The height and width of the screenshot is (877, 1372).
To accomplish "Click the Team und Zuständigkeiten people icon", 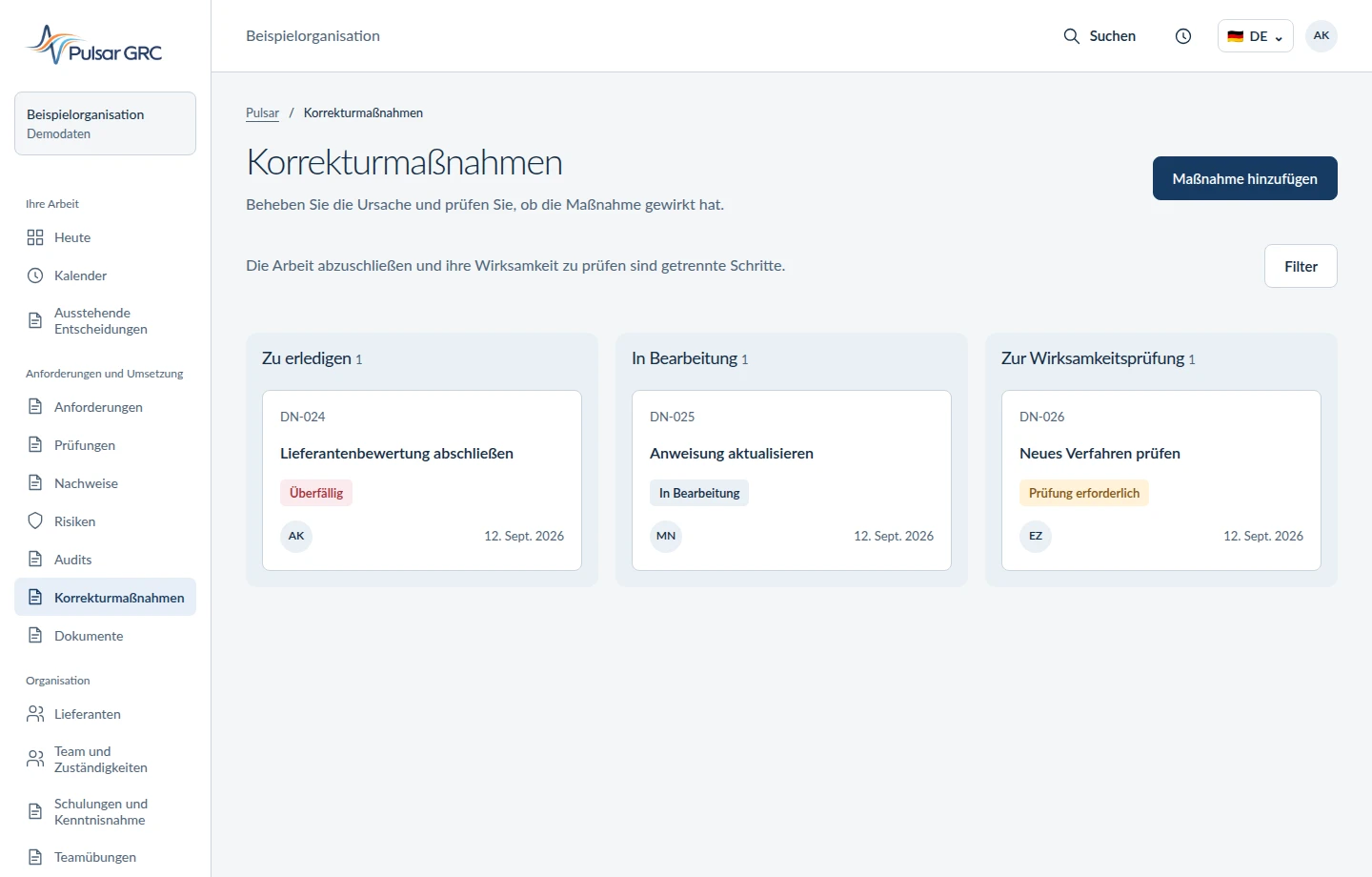I will pyautogui.click(x=35, y=759).
